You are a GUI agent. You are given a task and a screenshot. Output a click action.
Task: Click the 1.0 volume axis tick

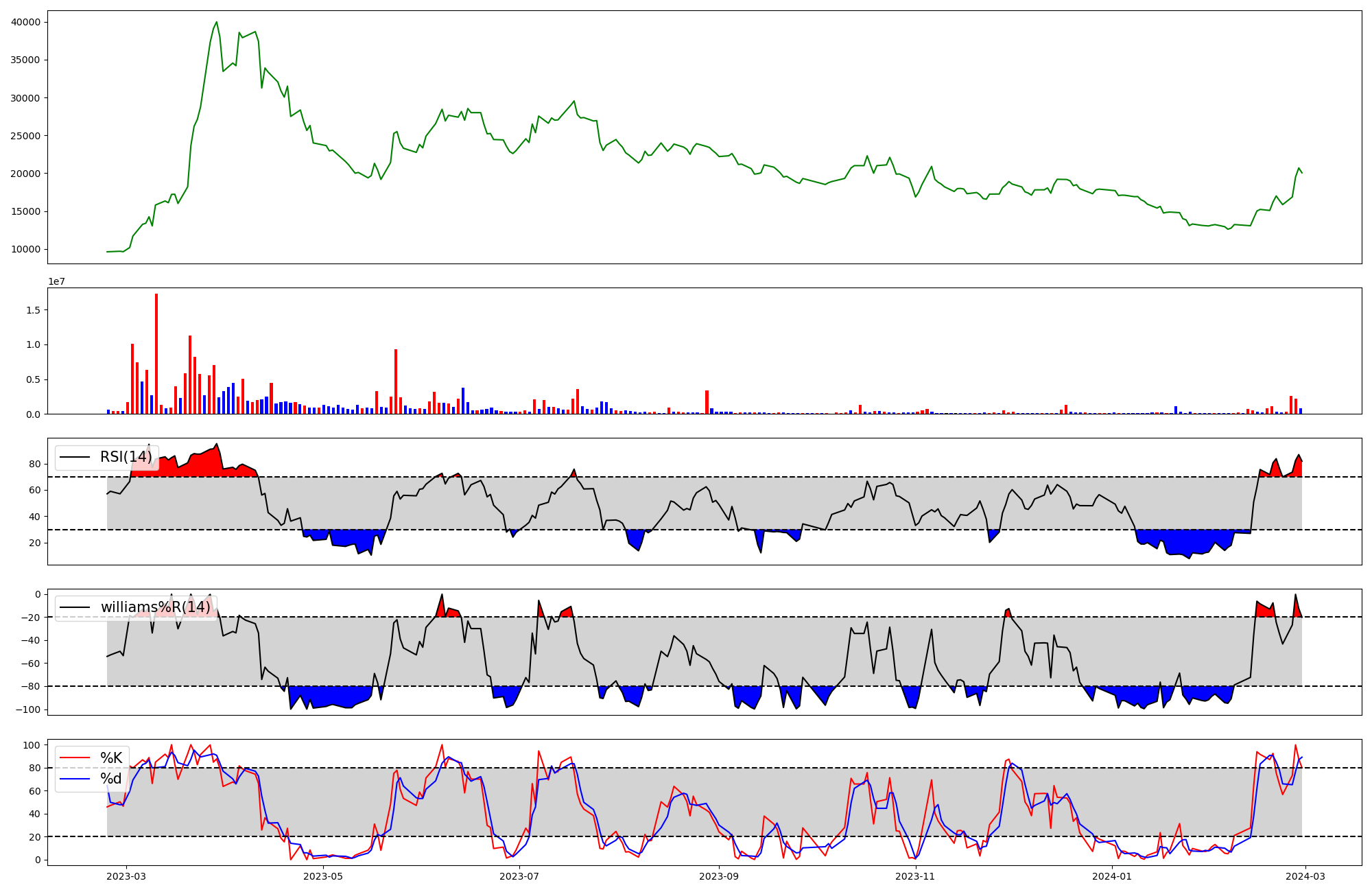click(33, 345)
